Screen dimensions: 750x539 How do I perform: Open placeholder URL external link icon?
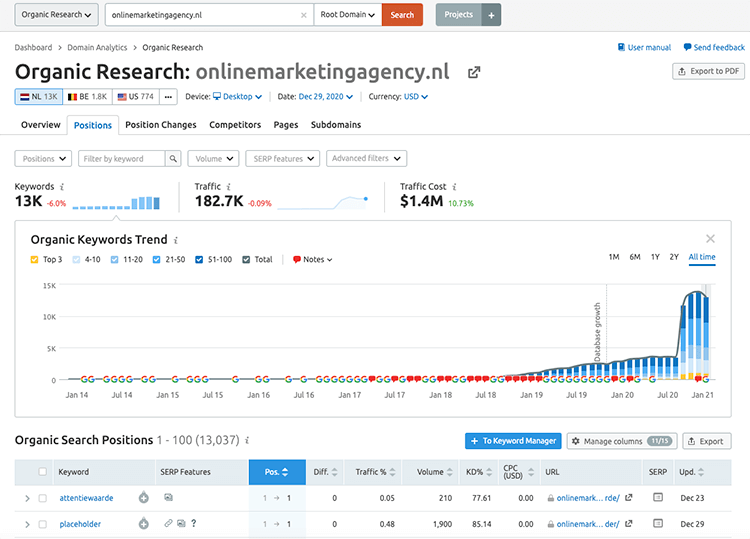click(629, 524)
